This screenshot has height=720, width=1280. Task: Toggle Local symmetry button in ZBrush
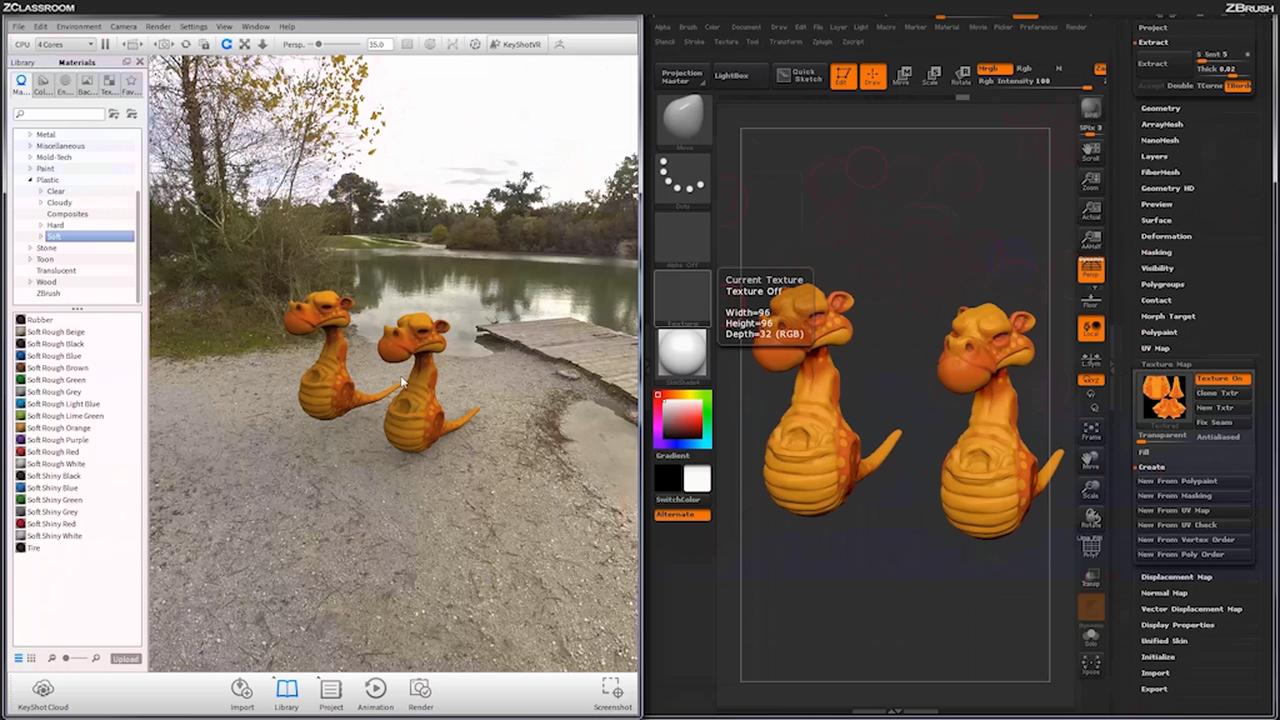pyautogui.click(x=1091, y=328)
